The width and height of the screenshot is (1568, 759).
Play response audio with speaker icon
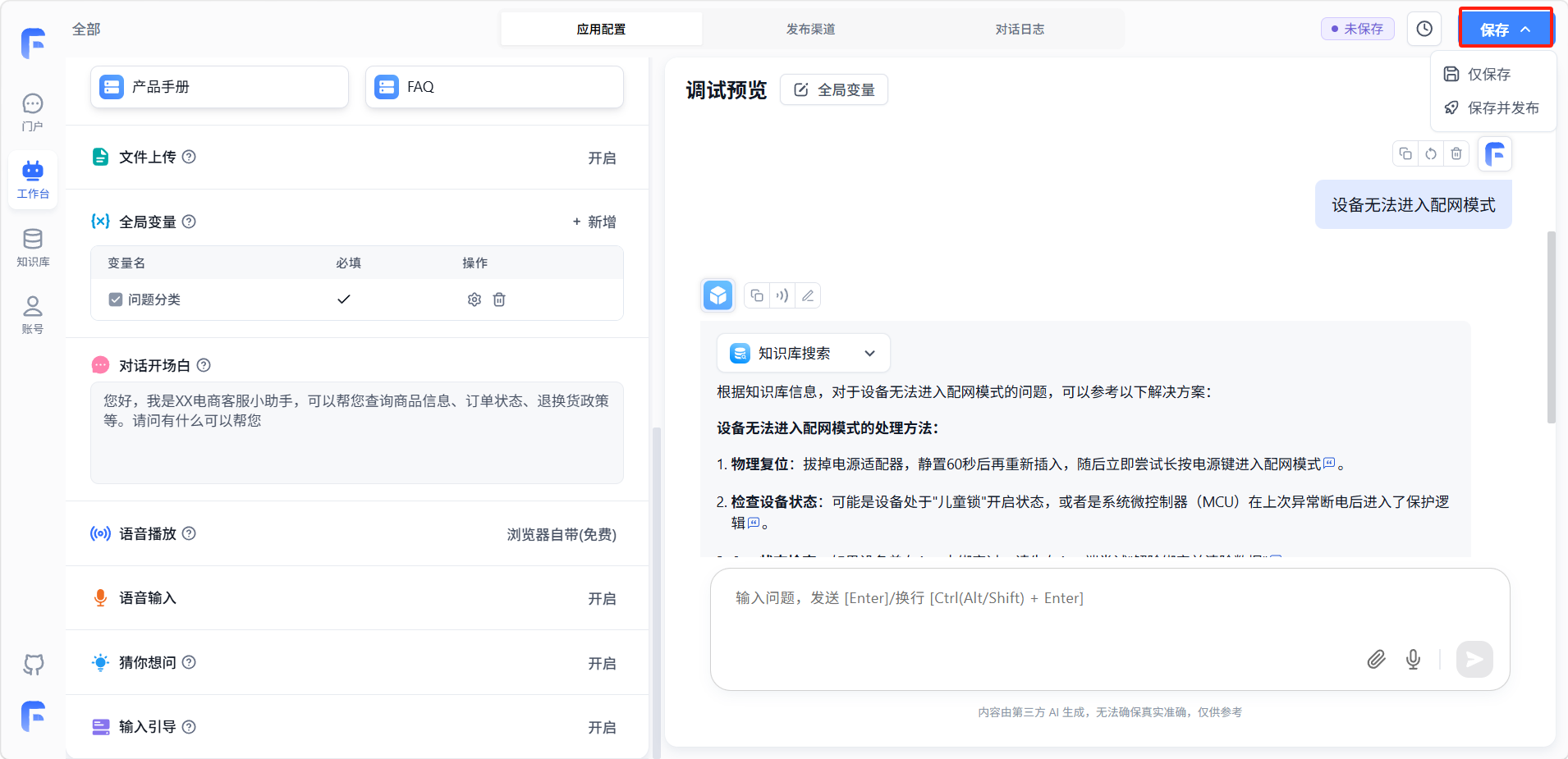pyautogui.click(x=782, y=295)
